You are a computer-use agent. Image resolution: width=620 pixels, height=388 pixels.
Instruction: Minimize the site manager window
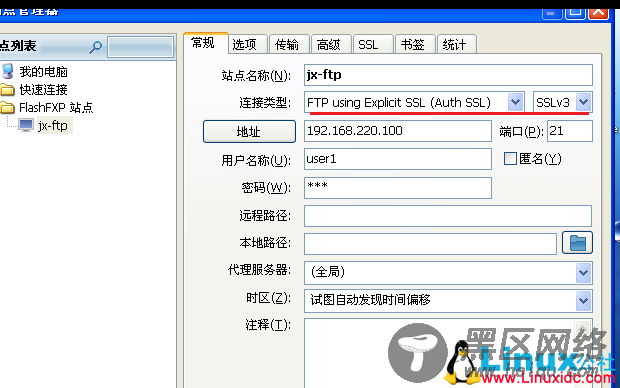click(x=552, y=13)
